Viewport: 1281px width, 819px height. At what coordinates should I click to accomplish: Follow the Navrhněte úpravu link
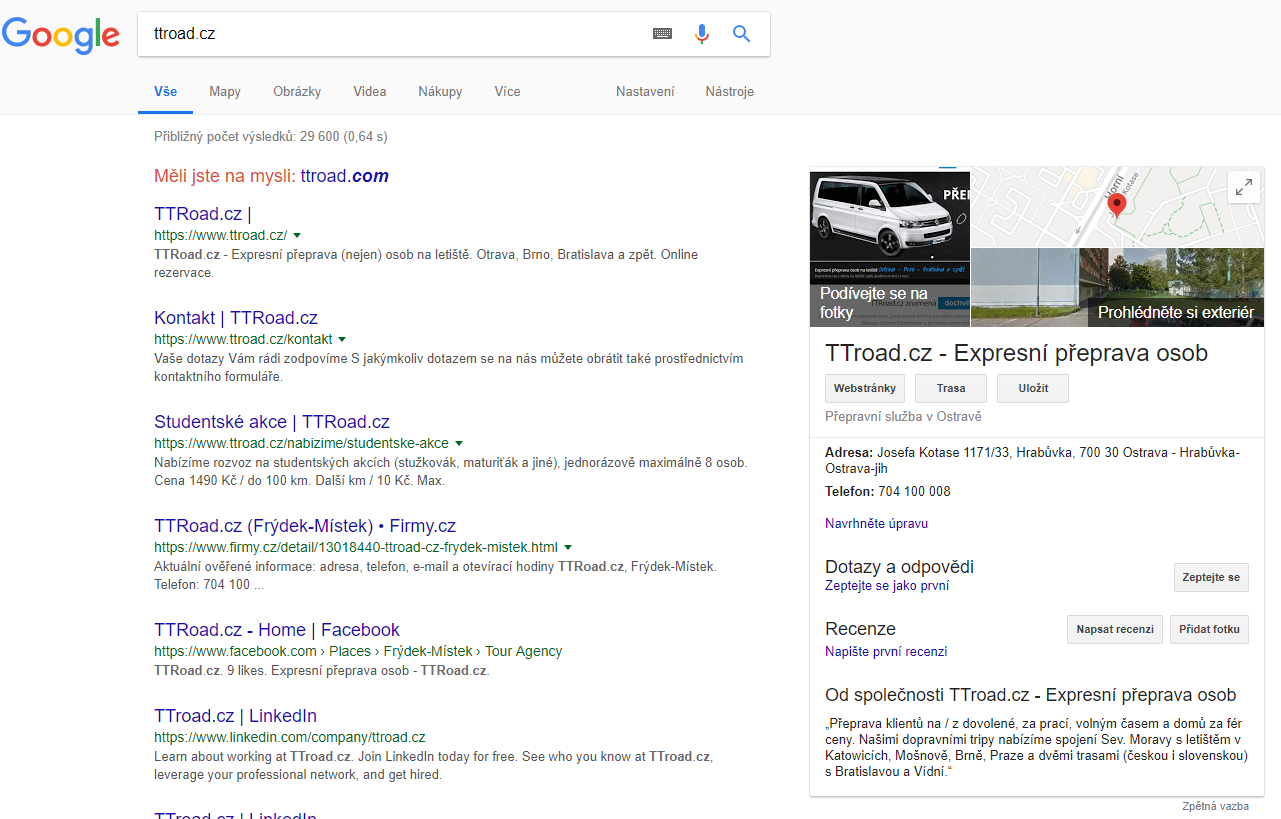(x=876, y=523)
